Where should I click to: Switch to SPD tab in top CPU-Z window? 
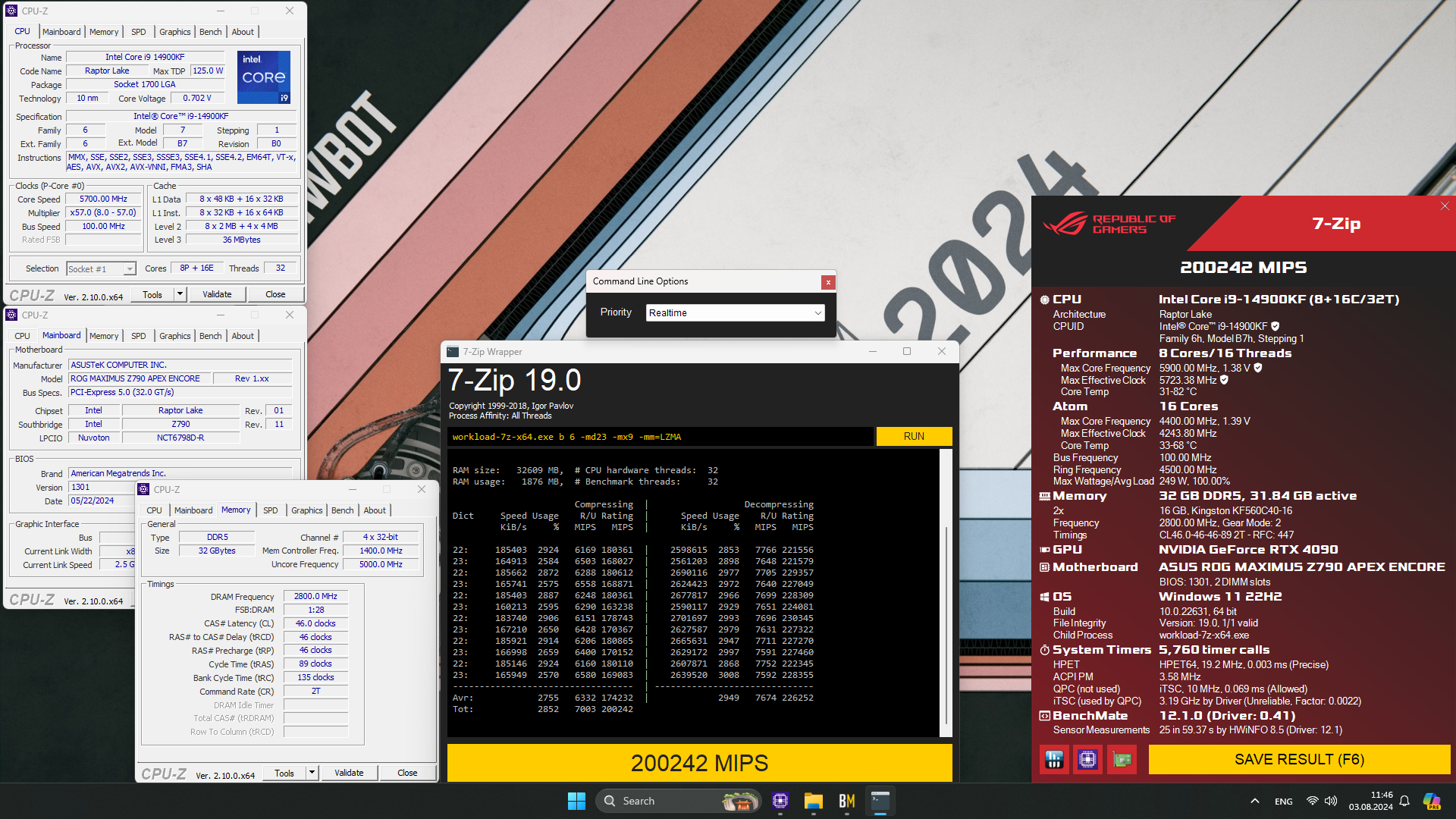138,32
